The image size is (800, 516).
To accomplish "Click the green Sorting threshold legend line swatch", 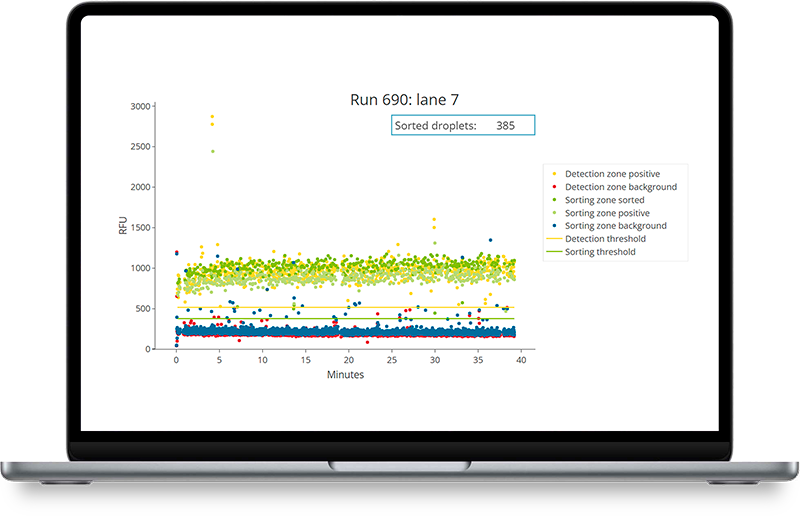I will (554, 252).
